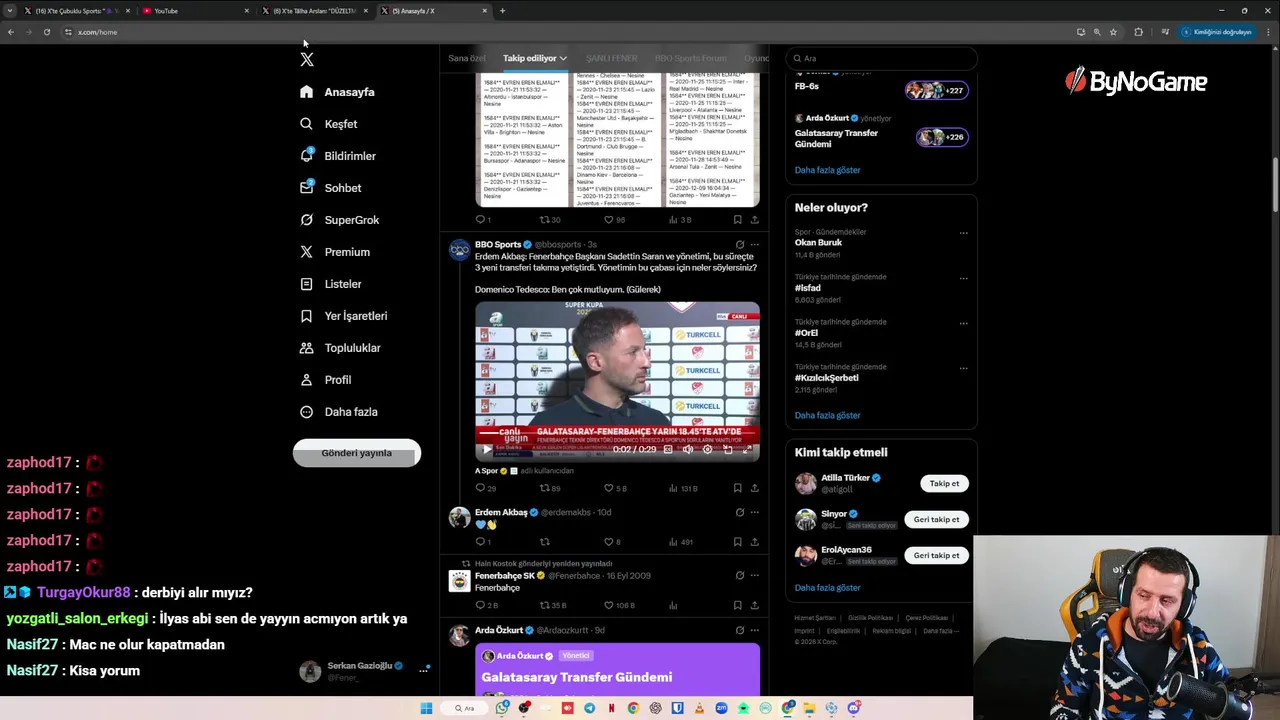Open Sohbet messages

pos(330,188)
